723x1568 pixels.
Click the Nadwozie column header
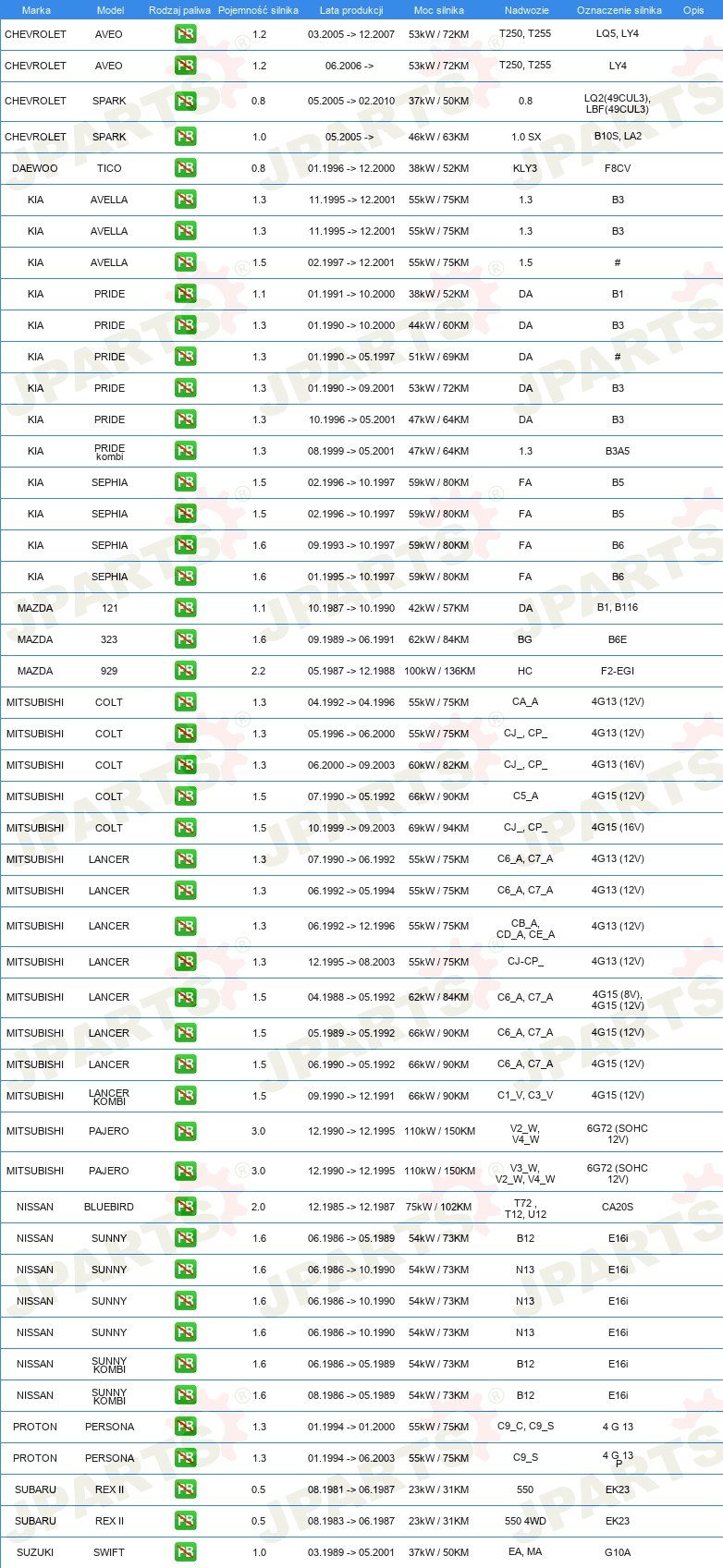(x=526, y=10)
